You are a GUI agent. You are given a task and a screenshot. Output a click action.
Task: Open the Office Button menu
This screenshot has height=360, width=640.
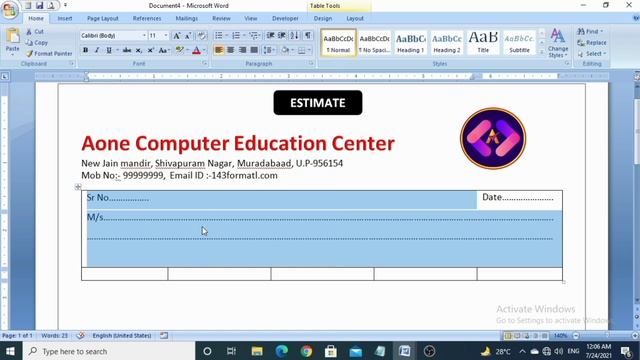[9, 10]
